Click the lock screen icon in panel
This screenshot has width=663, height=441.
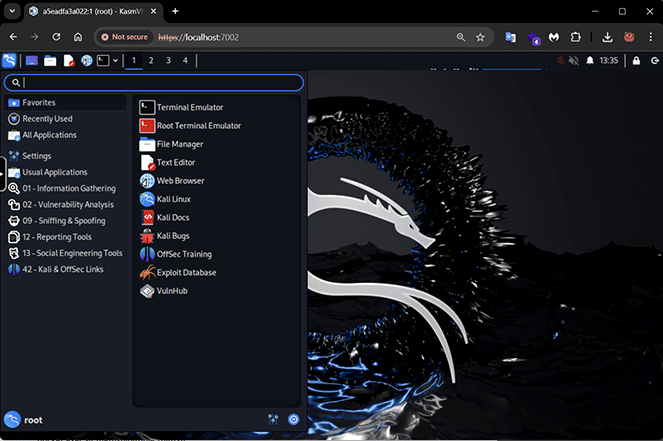point(636,61)
